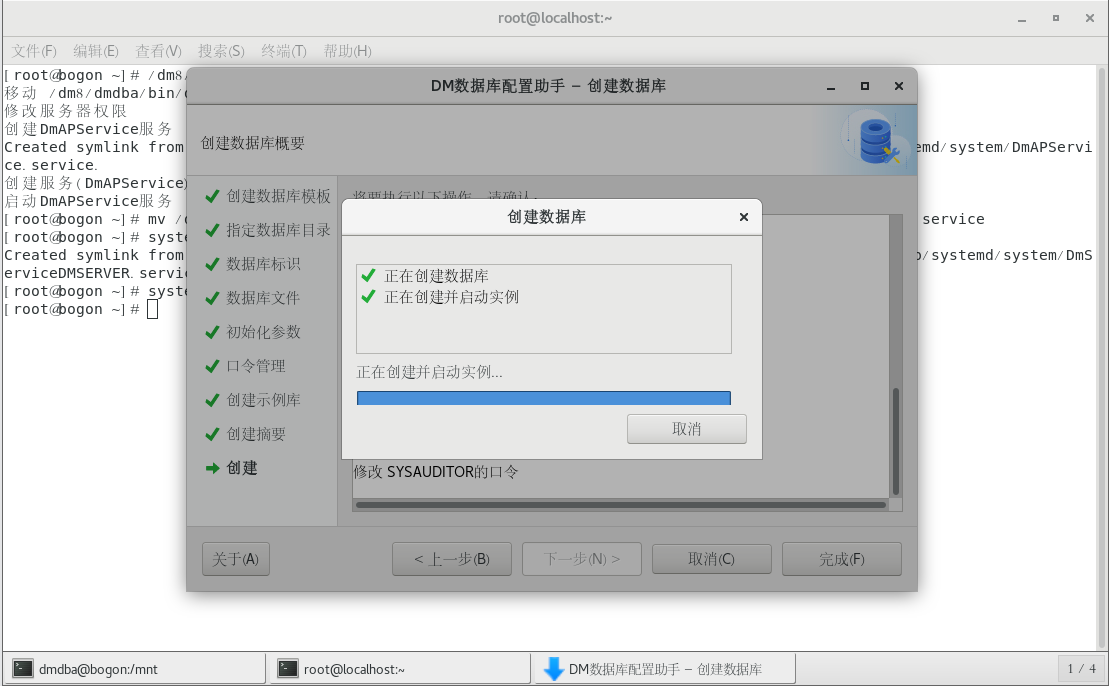The height and width of the screenshot is (686, 1109).
Task: Select the 口令管理 wizard step
Action: click(x=255, y=366)
